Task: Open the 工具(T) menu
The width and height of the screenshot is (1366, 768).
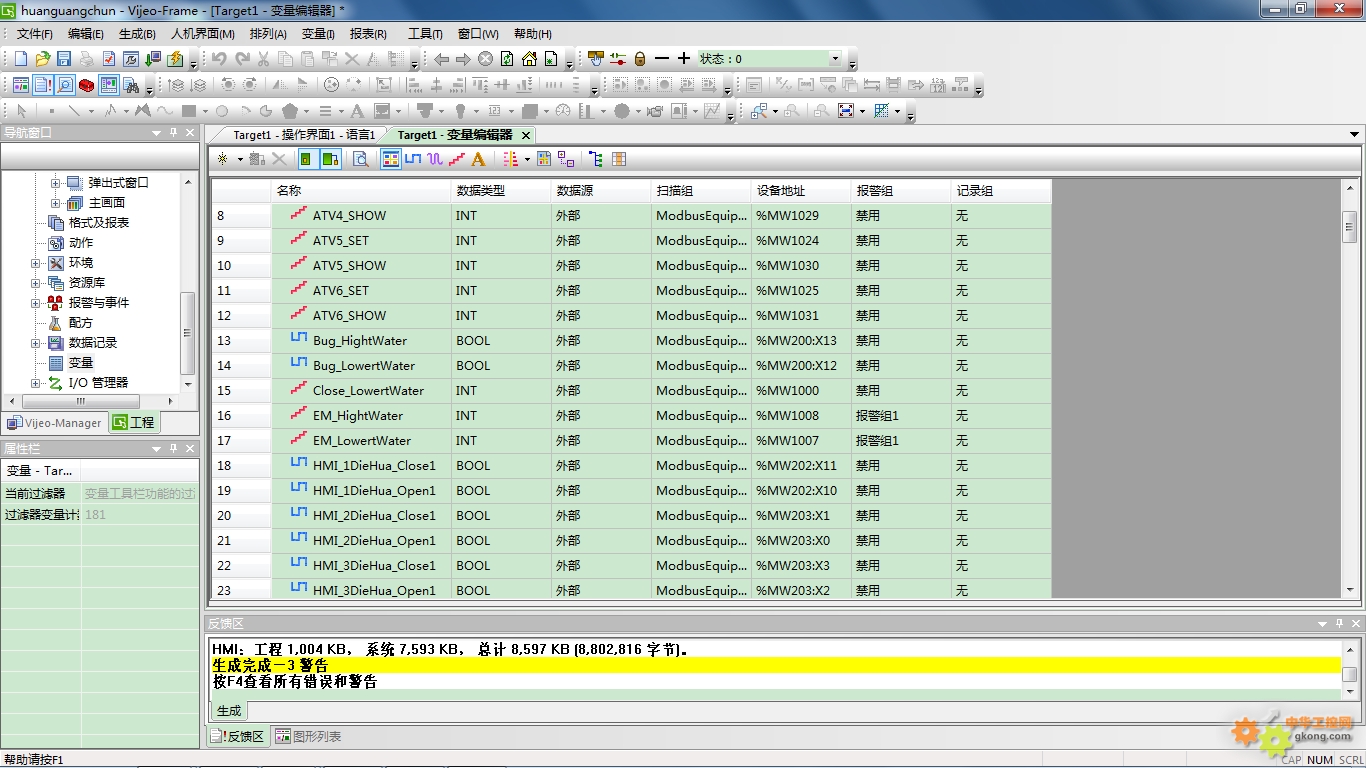Action: point(425,34)
